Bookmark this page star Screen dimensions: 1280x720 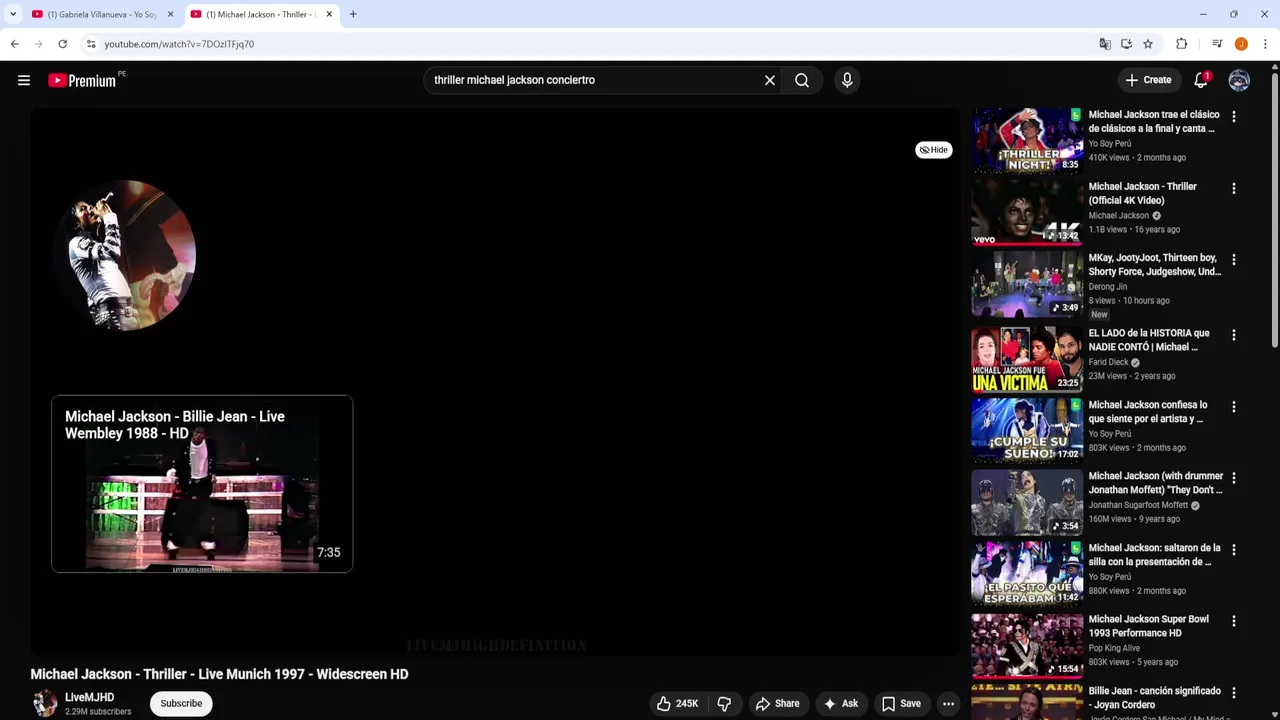click(1148, 44)
